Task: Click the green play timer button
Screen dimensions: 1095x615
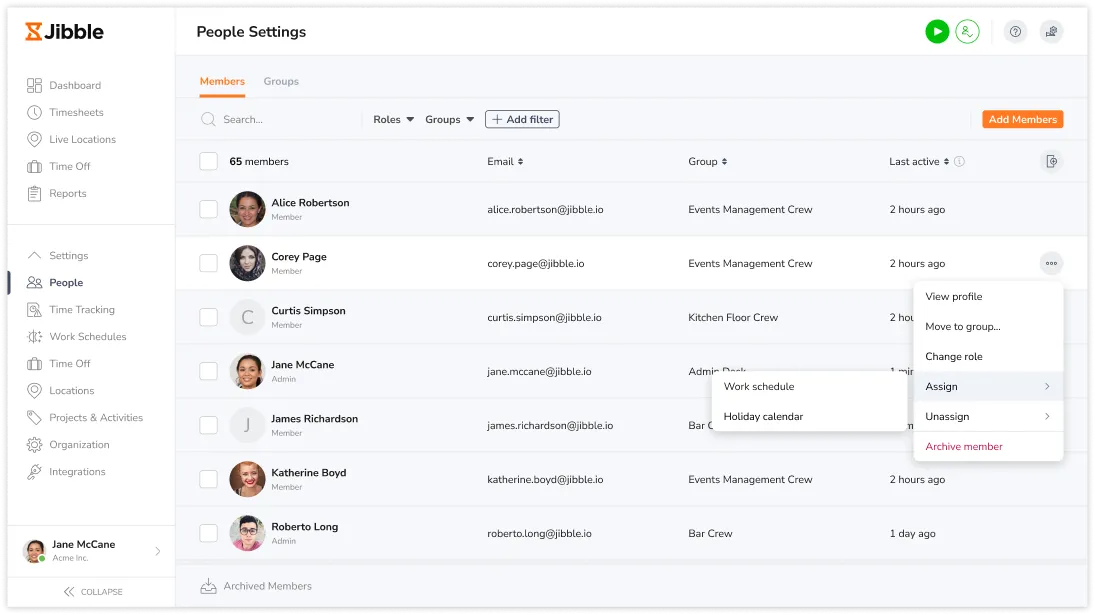Action: click(x=936, y=32)
